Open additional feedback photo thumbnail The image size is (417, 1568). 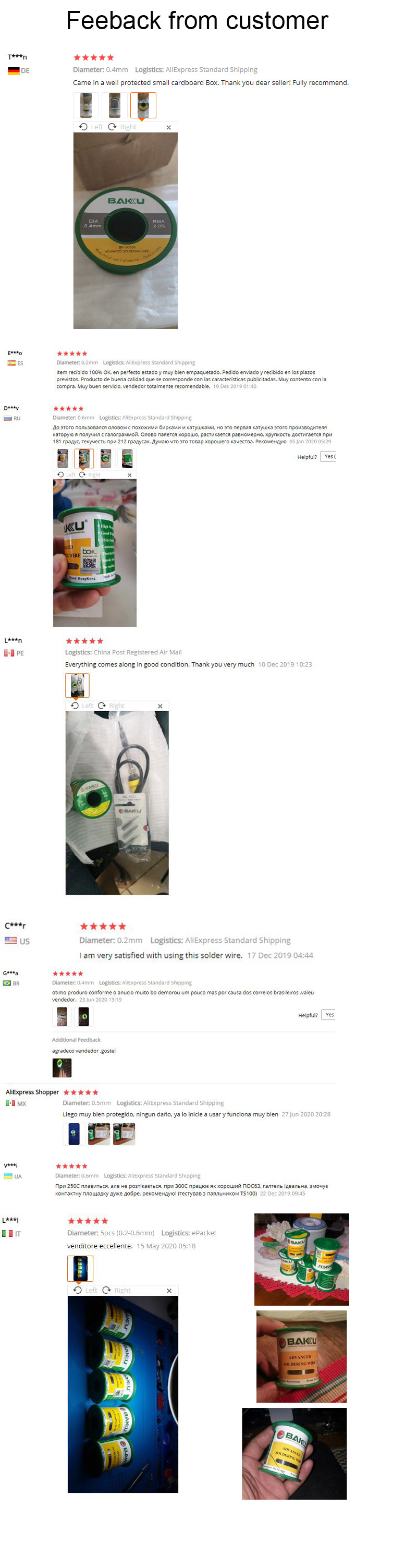click(62, 1067)
